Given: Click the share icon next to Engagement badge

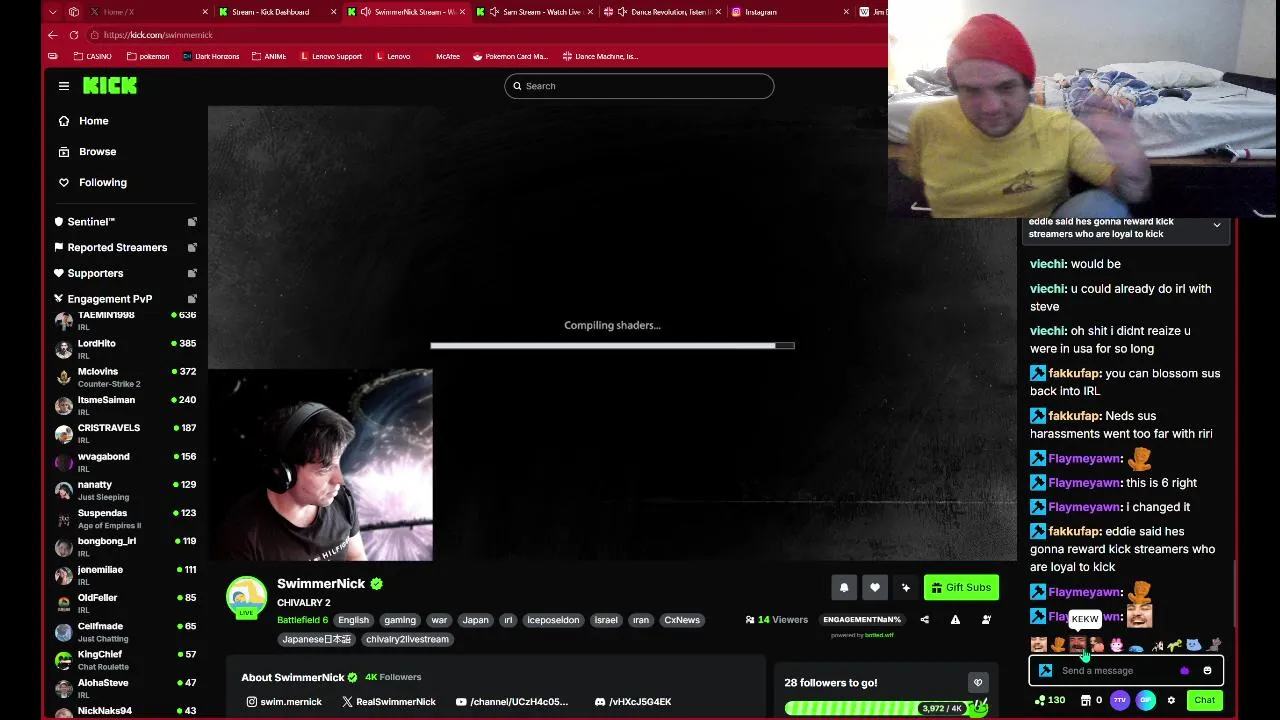Looking at the screenshot, I should (x=924, y=620).
